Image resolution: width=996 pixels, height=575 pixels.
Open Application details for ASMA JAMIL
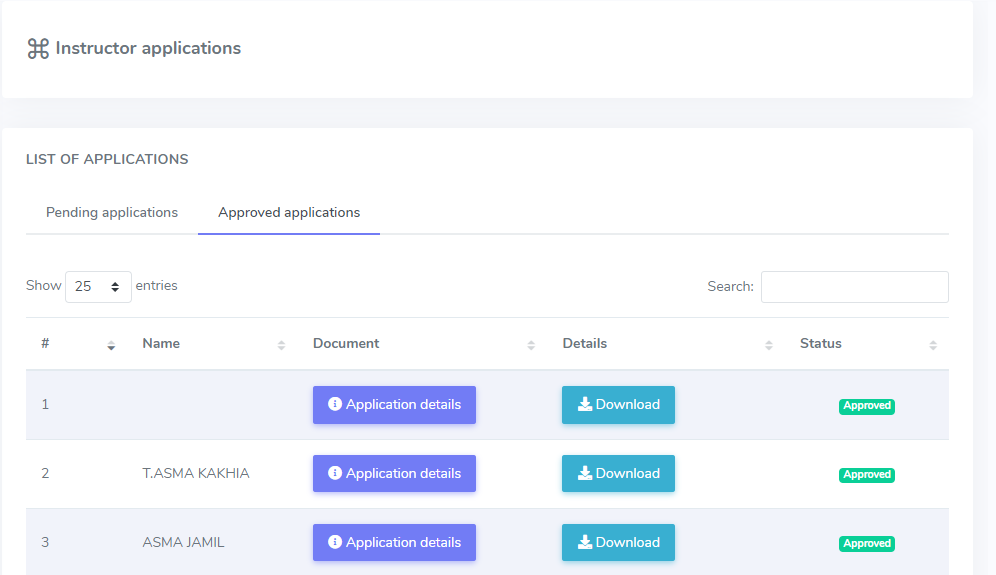(x=394, y=543)
